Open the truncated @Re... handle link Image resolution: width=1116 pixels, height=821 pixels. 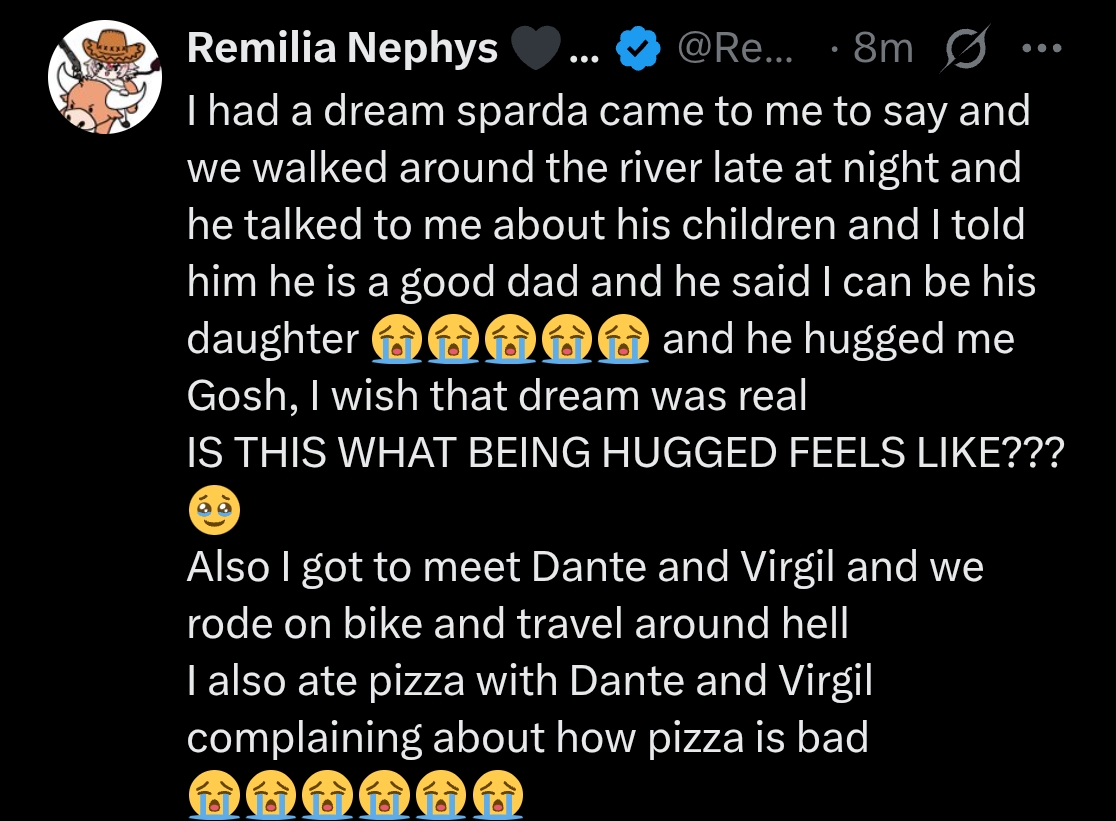pos(734,48)
